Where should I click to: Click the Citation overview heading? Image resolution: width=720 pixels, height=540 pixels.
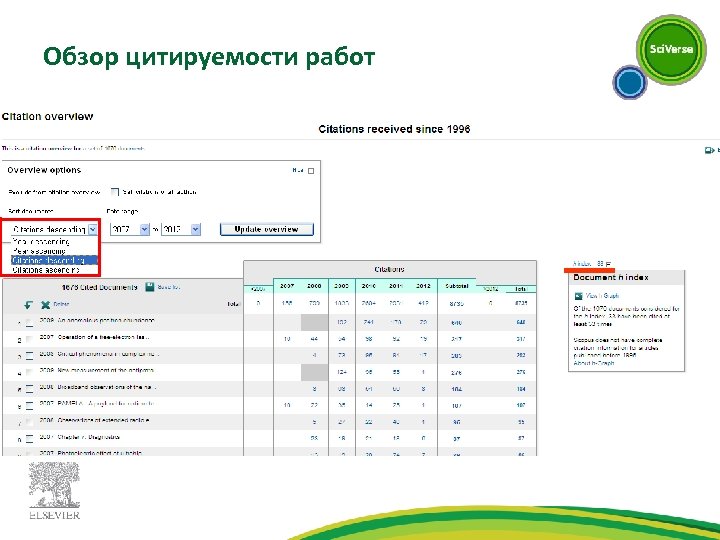(x=47, y=117)
